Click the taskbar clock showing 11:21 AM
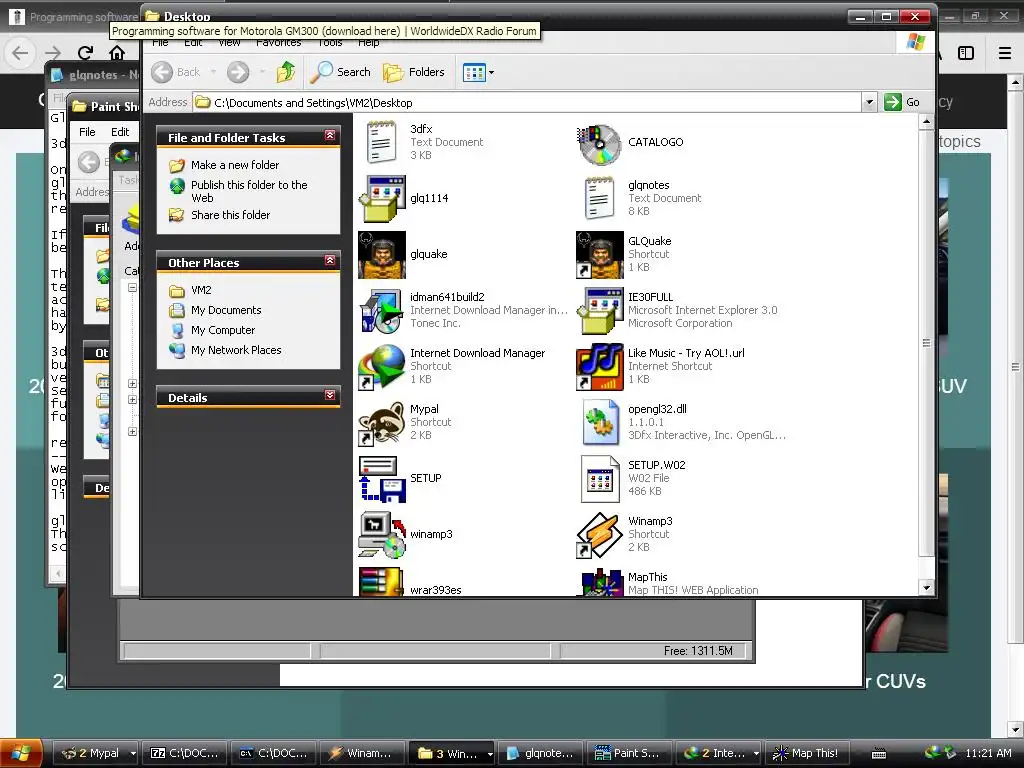1024x768 pixels. 988,753
